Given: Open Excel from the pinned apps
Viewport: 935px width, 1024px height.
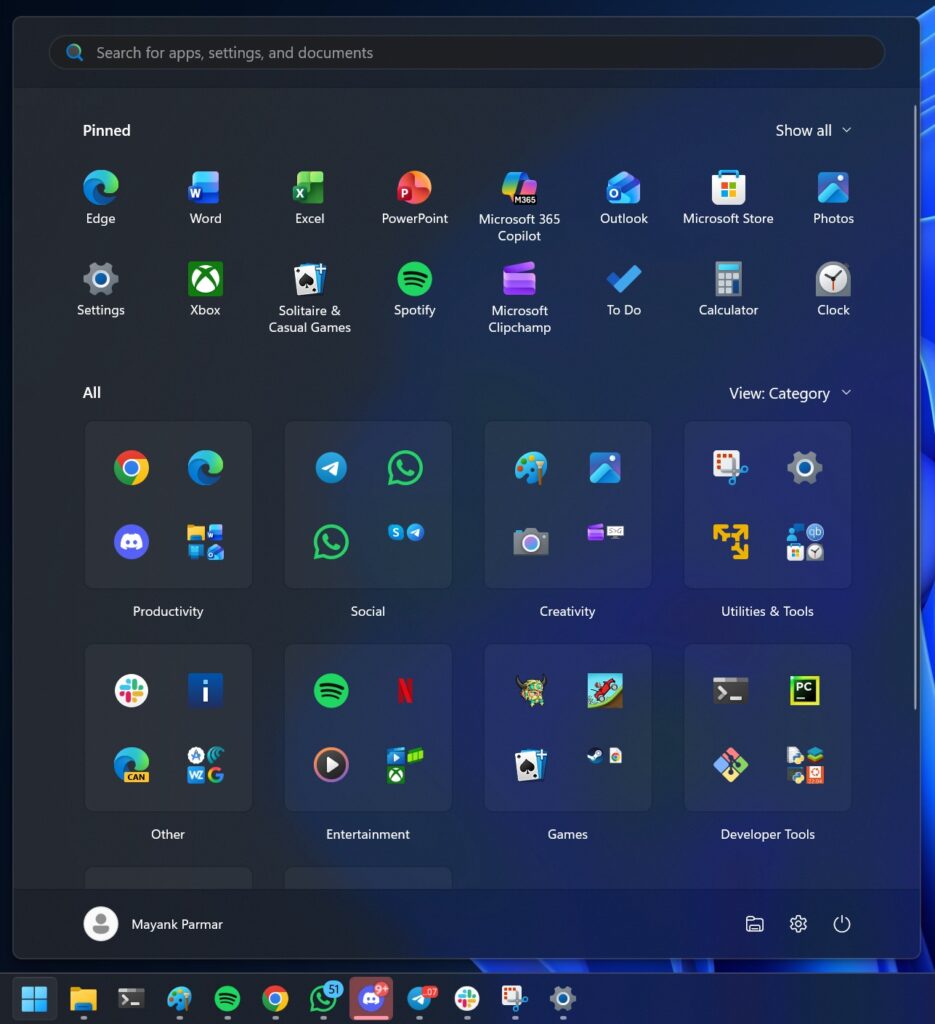Looking at the screenshot, I should click(x=309, y=186).
